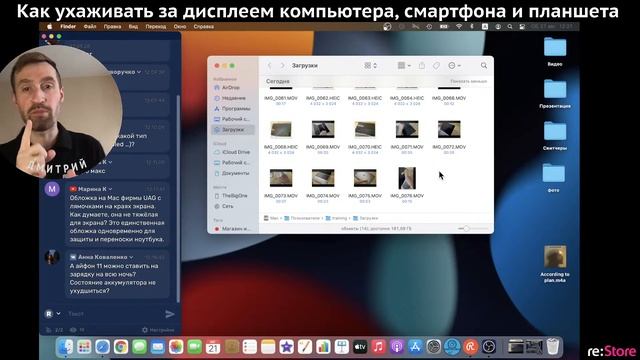Image resolution: width=640 pixels, height=360 pixels.
Task: Open Podcasts app in the Dock
Action: coord(397,347)
